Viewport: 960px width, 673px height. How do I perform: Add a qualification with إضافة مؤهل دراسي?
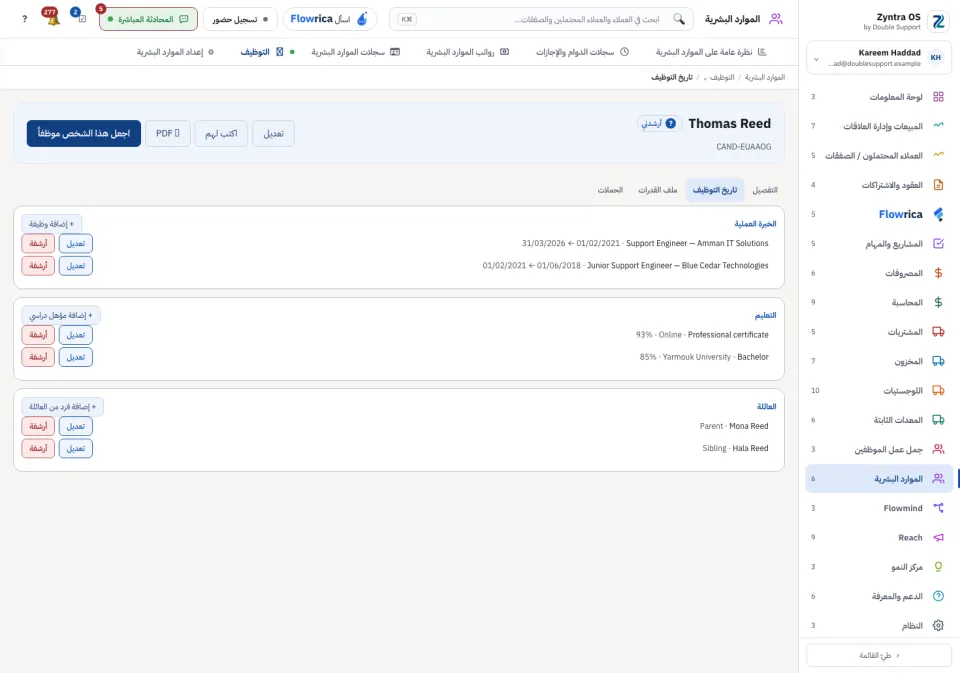(x=61, y=315)
